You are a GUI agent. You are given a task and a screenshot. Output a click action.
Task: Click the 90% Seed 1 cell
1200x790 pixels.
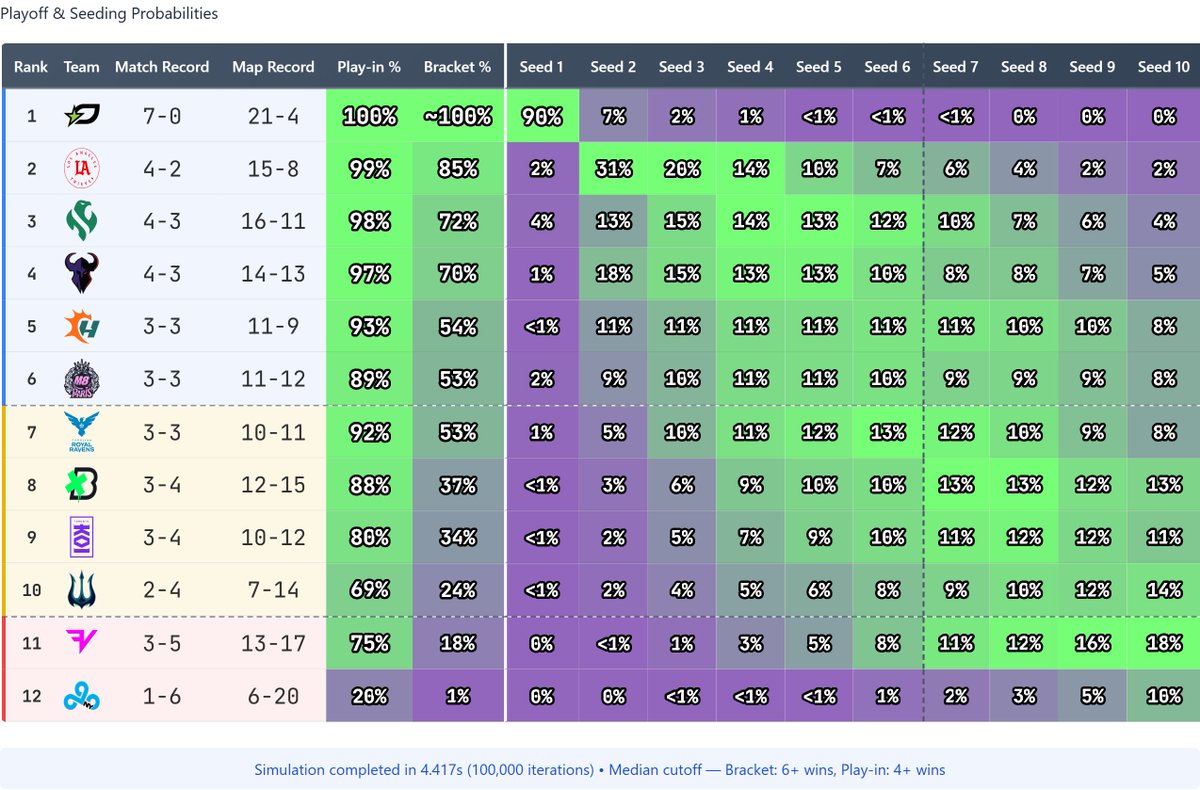click(542, 115)
